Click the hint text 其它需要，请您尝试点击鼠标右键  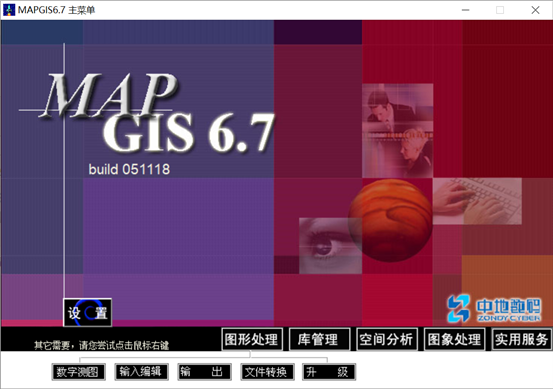tap(102, 345)
